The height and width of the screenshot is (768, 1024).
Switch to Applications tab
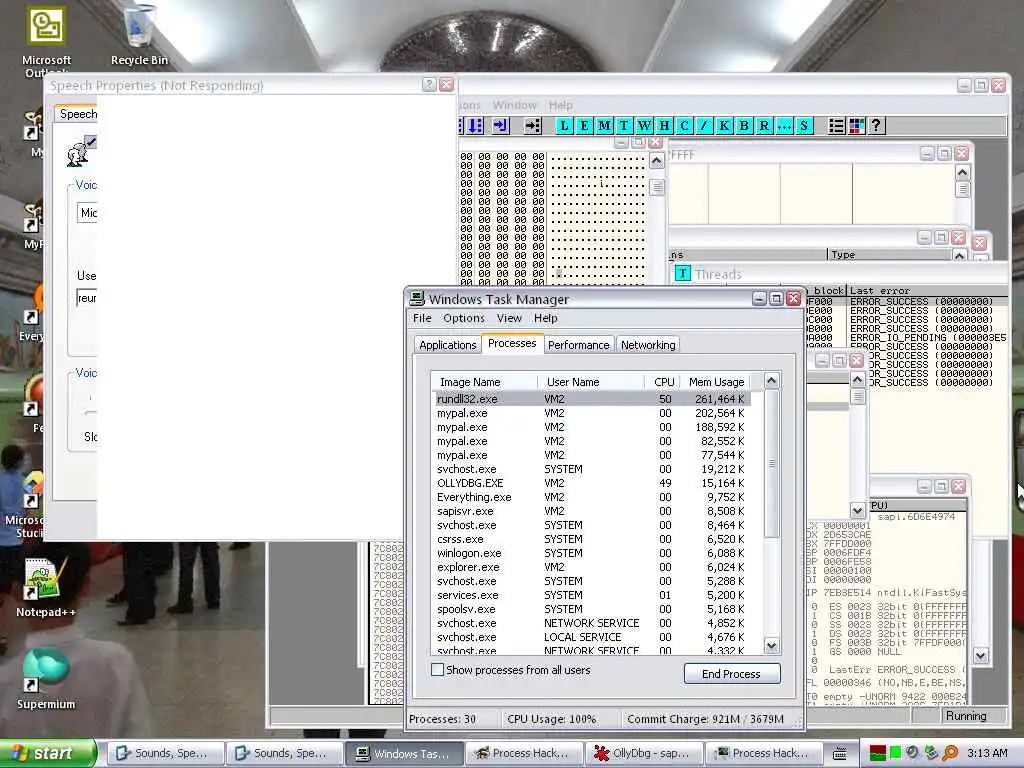tap(447, 345)
